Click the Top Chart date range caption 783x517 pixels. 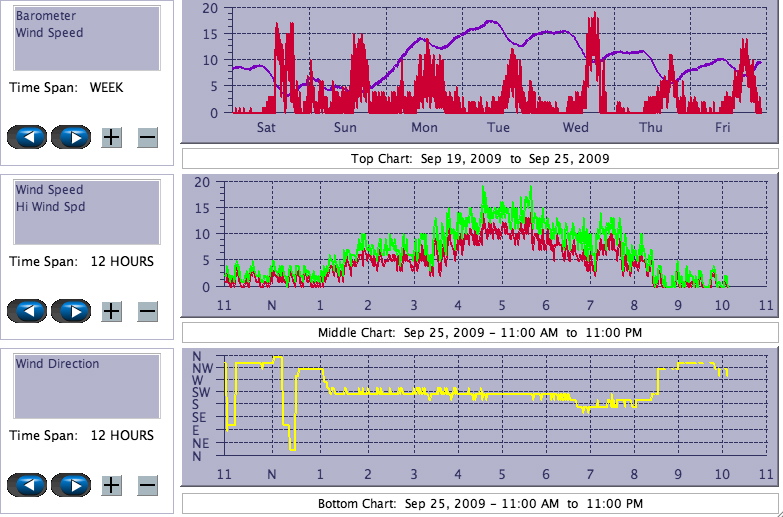tap(480, 159)
